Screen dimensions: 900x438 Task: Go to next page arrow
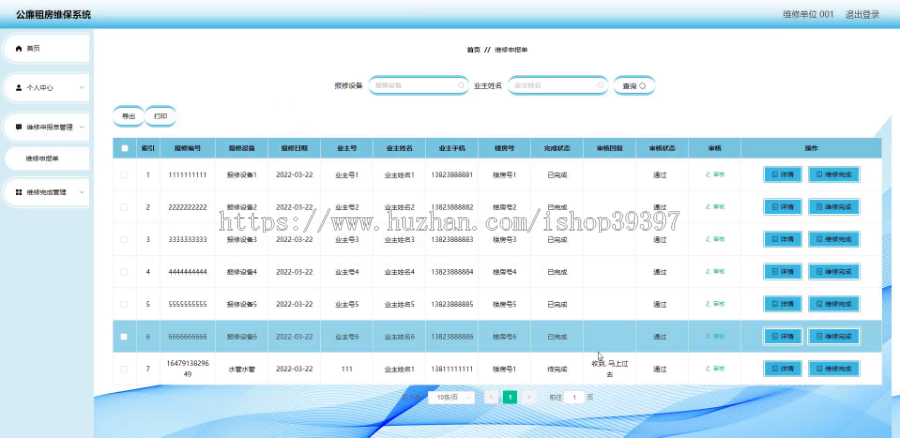pos(529,397)
